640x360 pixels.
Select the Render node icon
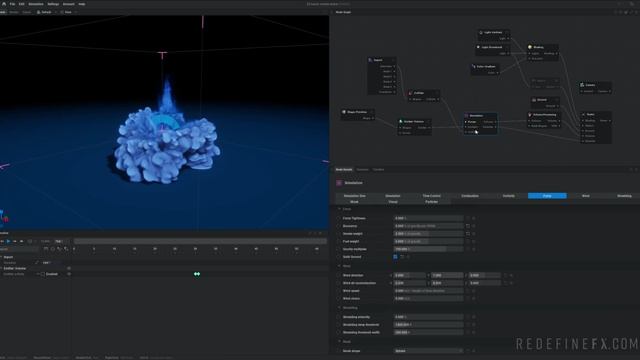tap(583, 115)
